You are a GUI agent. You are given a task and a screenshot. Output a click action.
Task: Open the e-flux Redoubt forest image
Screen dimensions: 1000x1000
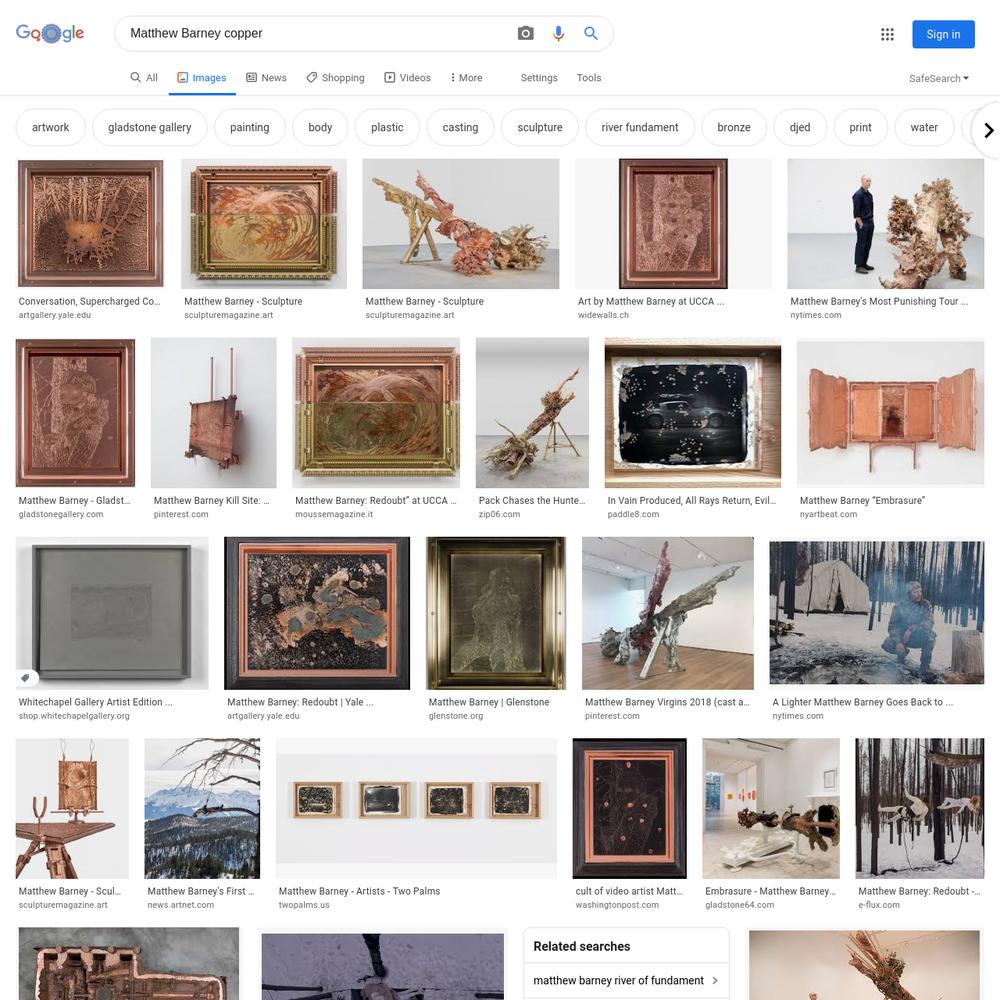(919, 809)
